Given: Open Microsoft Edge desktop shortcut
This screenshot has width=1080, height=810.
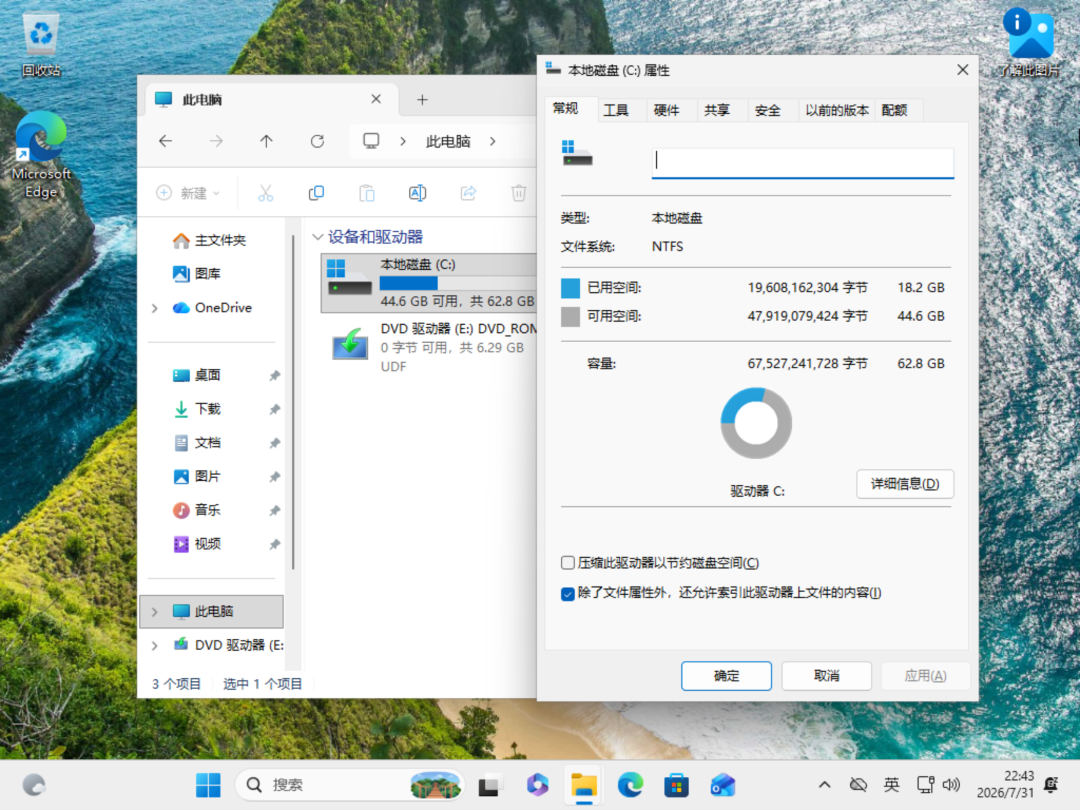Looking at the screenshot, I should [x=41, y=155].
